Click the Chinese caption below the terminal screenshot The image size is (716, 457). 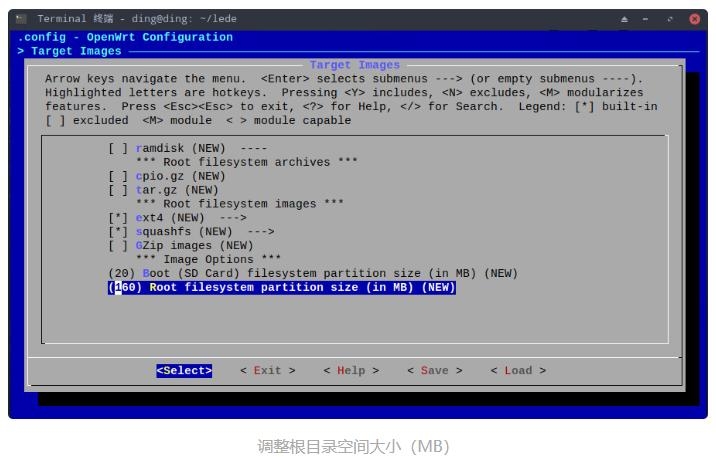pyautogui.click(x=353, y=446)
